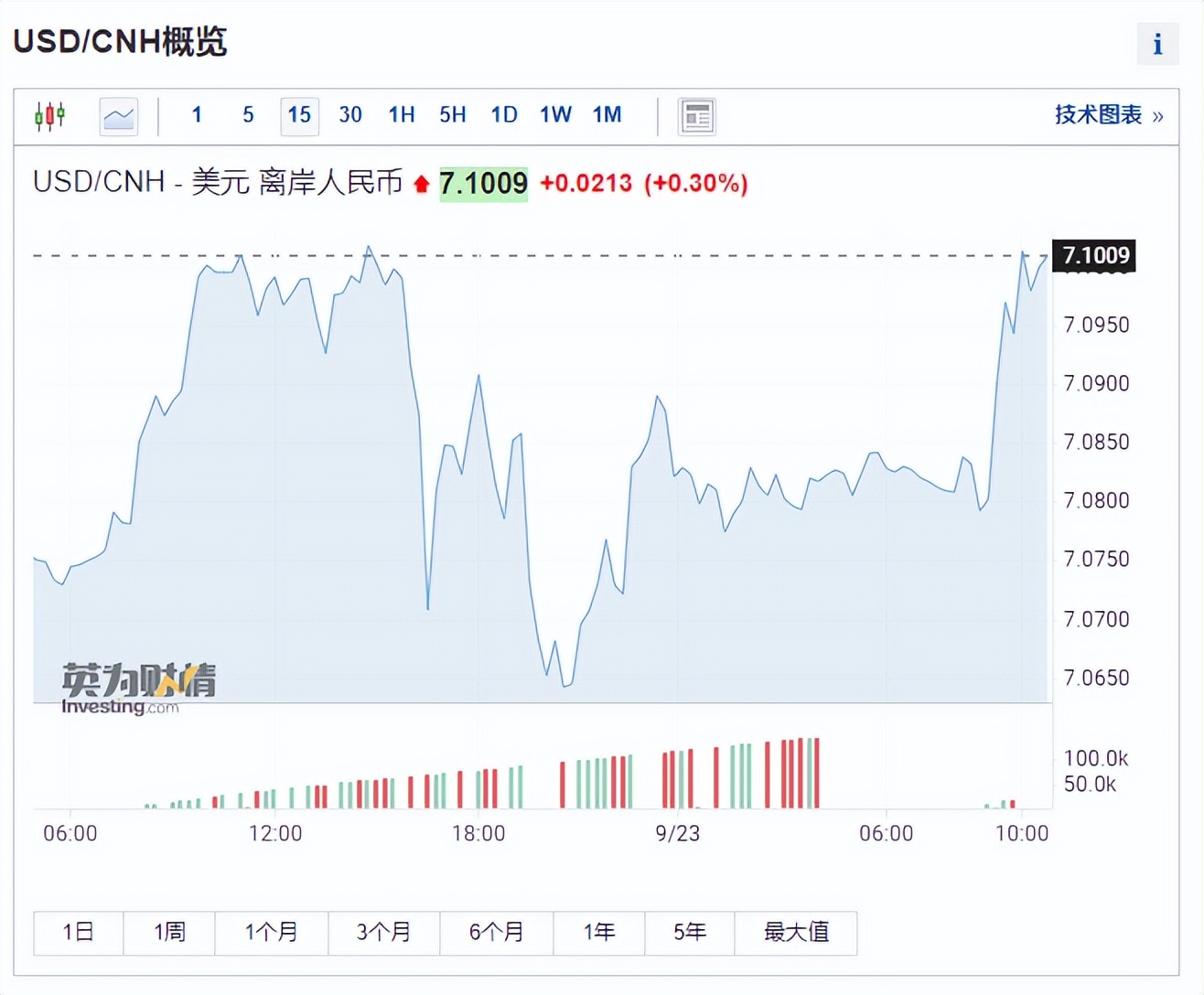
Task: Toggle the 15-minute interval
Action: [299, 115]
